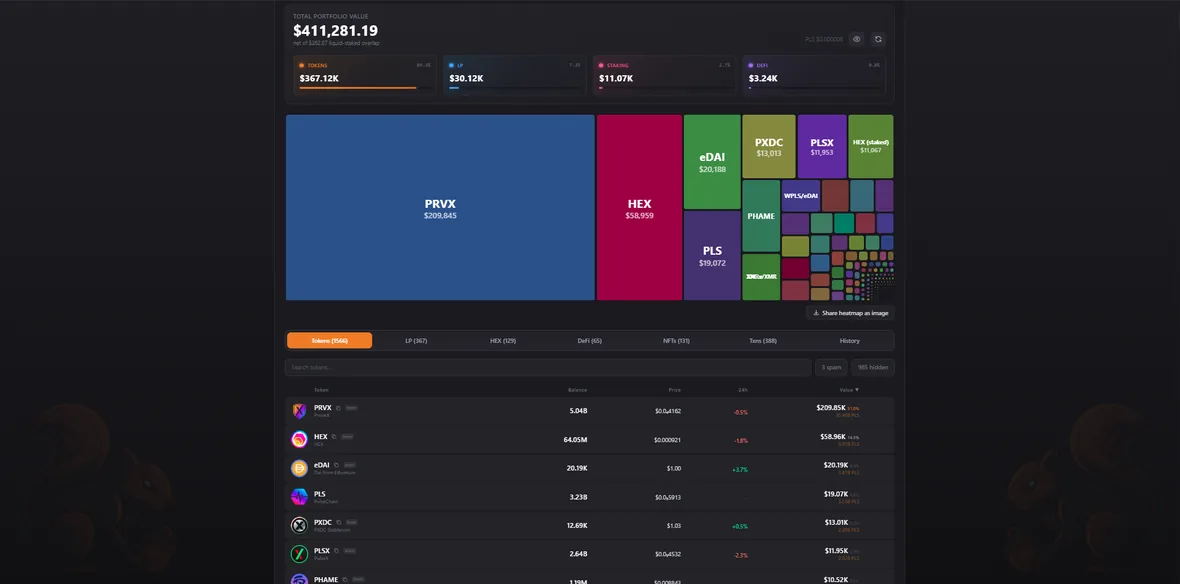Screen dimensions: 1180x584
Task: Copy the PHAME token address icon
Action: 345,579
